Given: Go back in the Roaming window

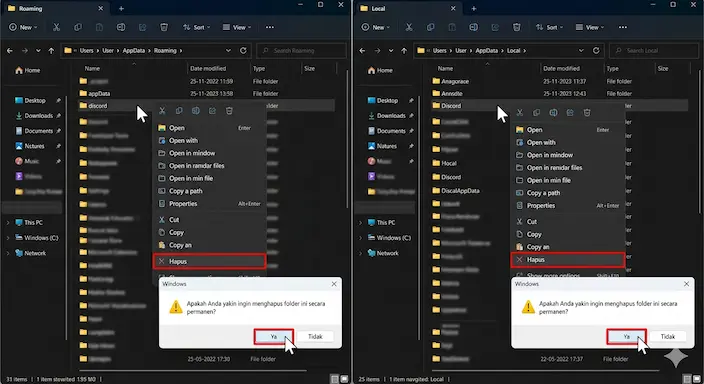Looking at the screenshot, I should click(10, 51).
